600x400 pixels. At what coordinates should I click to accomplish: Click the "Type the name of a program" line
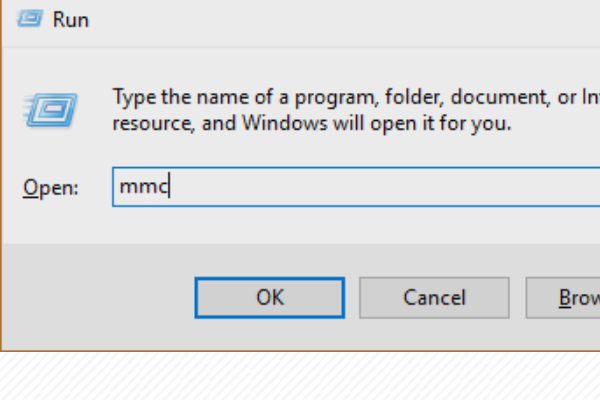[244, 97]
